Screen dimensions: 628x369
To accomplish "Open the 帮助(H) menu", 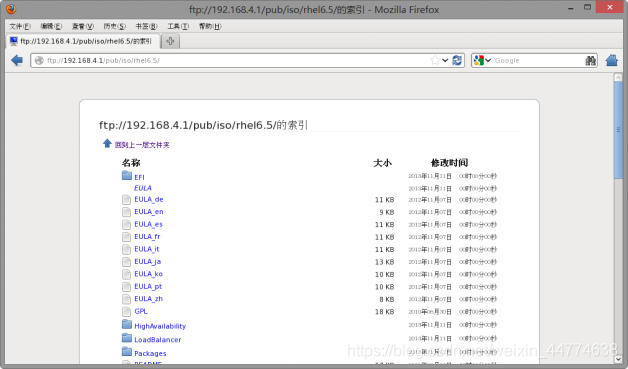I will (x=210, y=26).
